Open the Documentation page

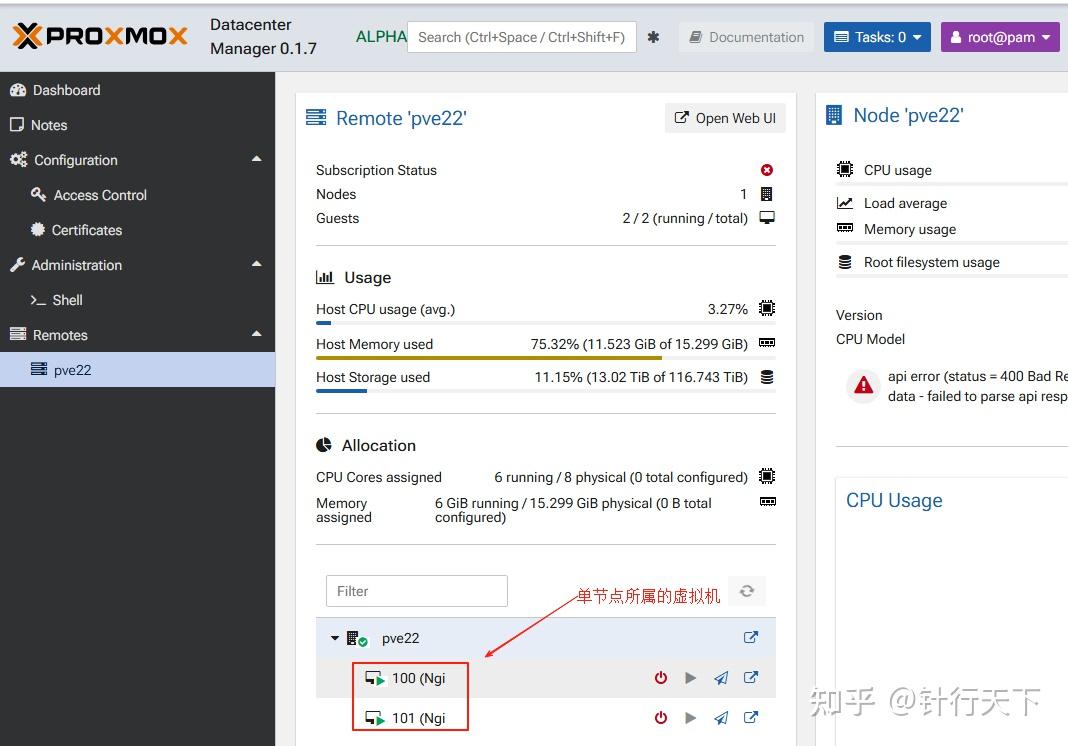click(746, 36)
